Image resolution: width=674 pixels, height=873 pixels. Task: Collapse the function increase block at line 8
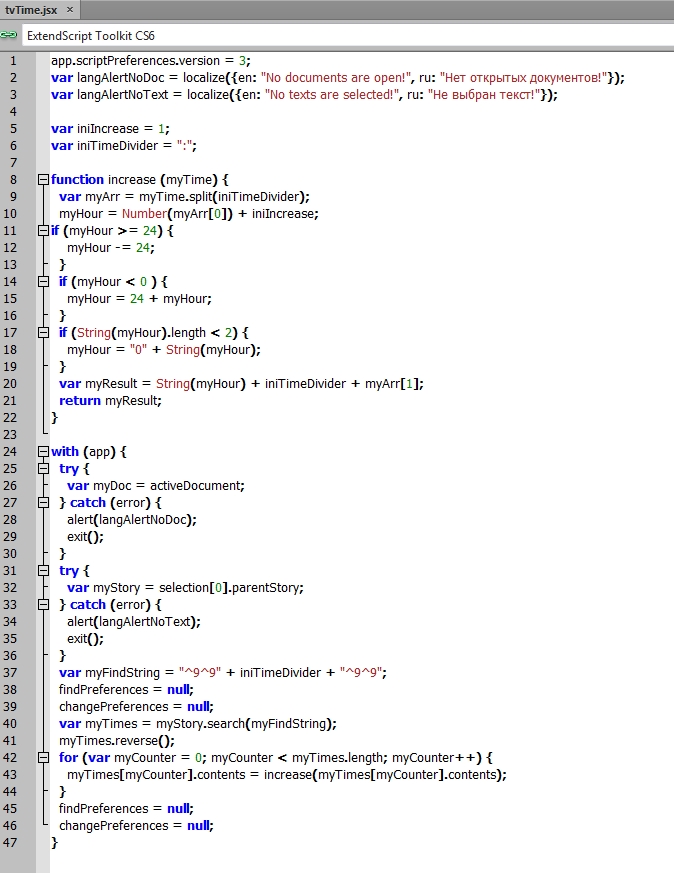point(43,179)
